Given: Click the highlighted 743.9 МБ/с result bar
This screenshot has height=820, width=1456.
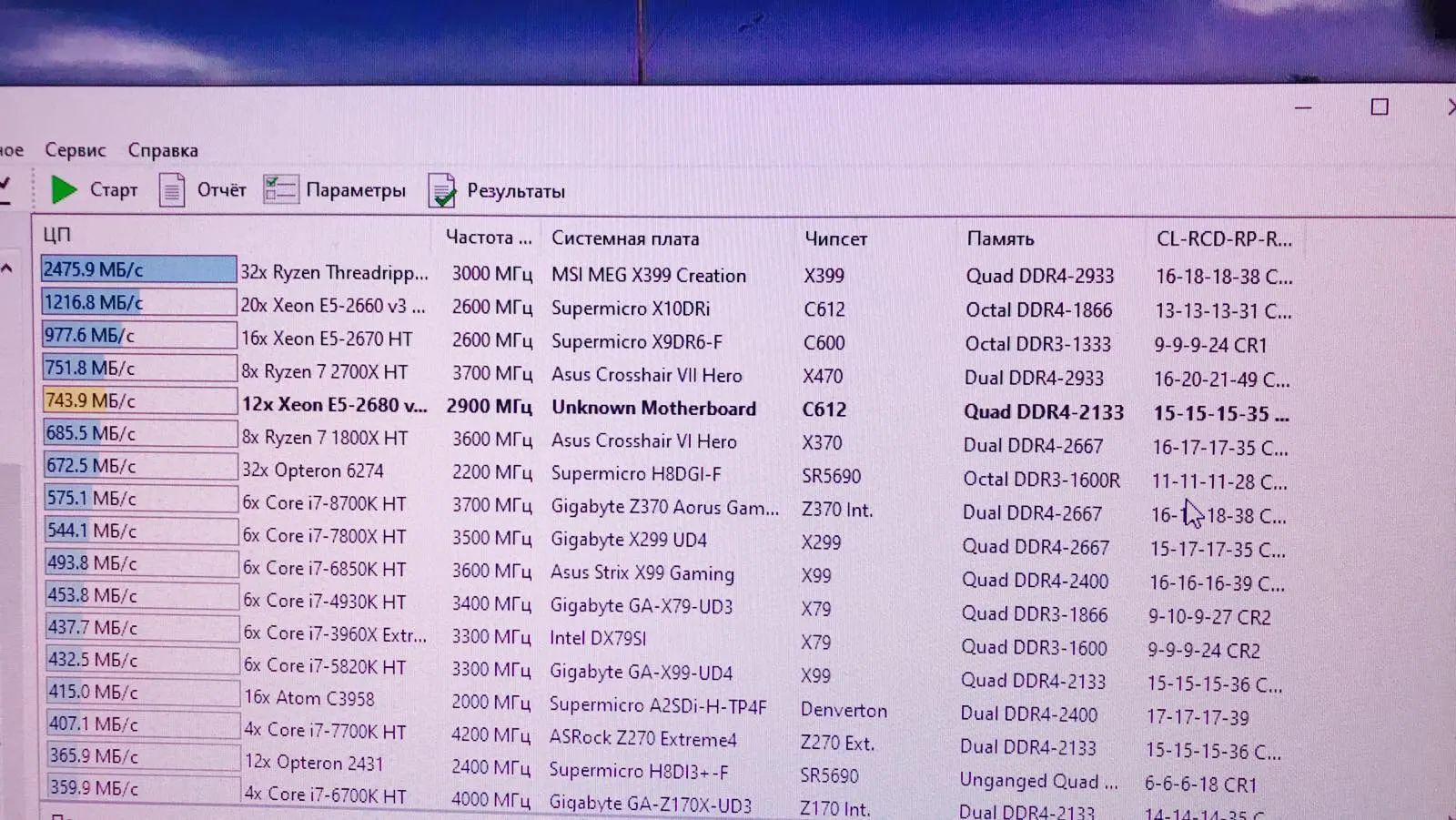Looking at the screenshot, I should (x=139, y=400).
